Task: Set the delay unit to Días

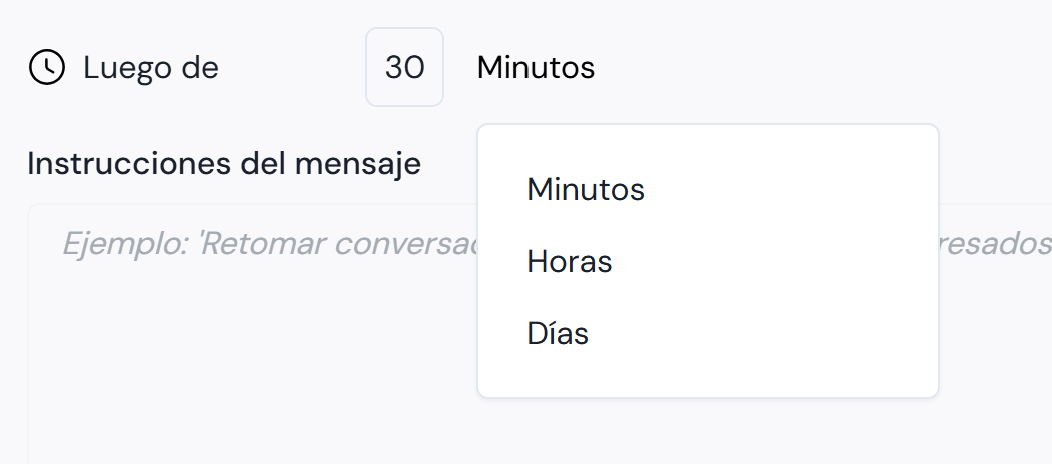Action: pyautogui.click(x=558, y=334)
